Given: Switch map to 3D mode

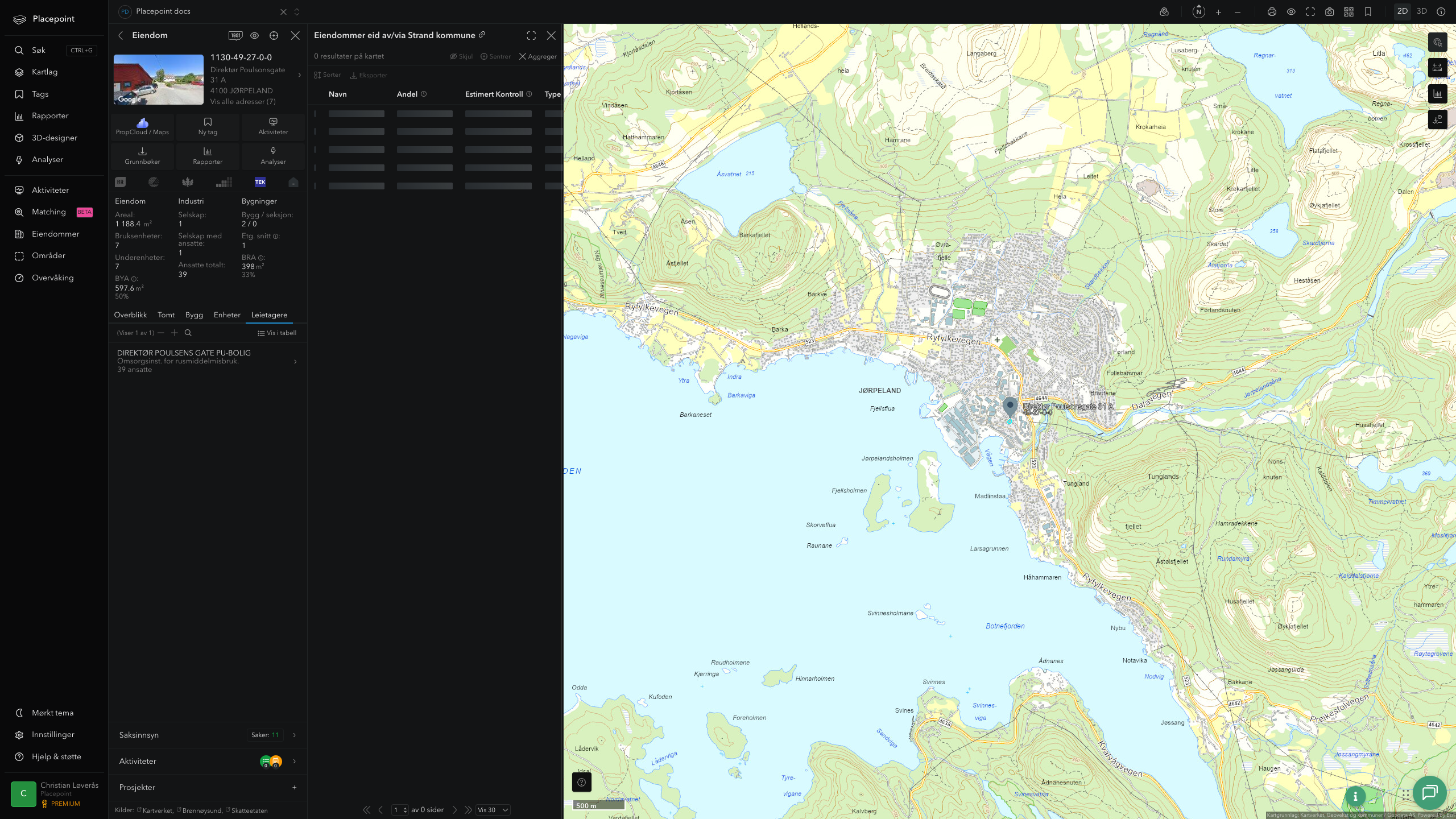Looking at the screenshot, I should 1422,11.
